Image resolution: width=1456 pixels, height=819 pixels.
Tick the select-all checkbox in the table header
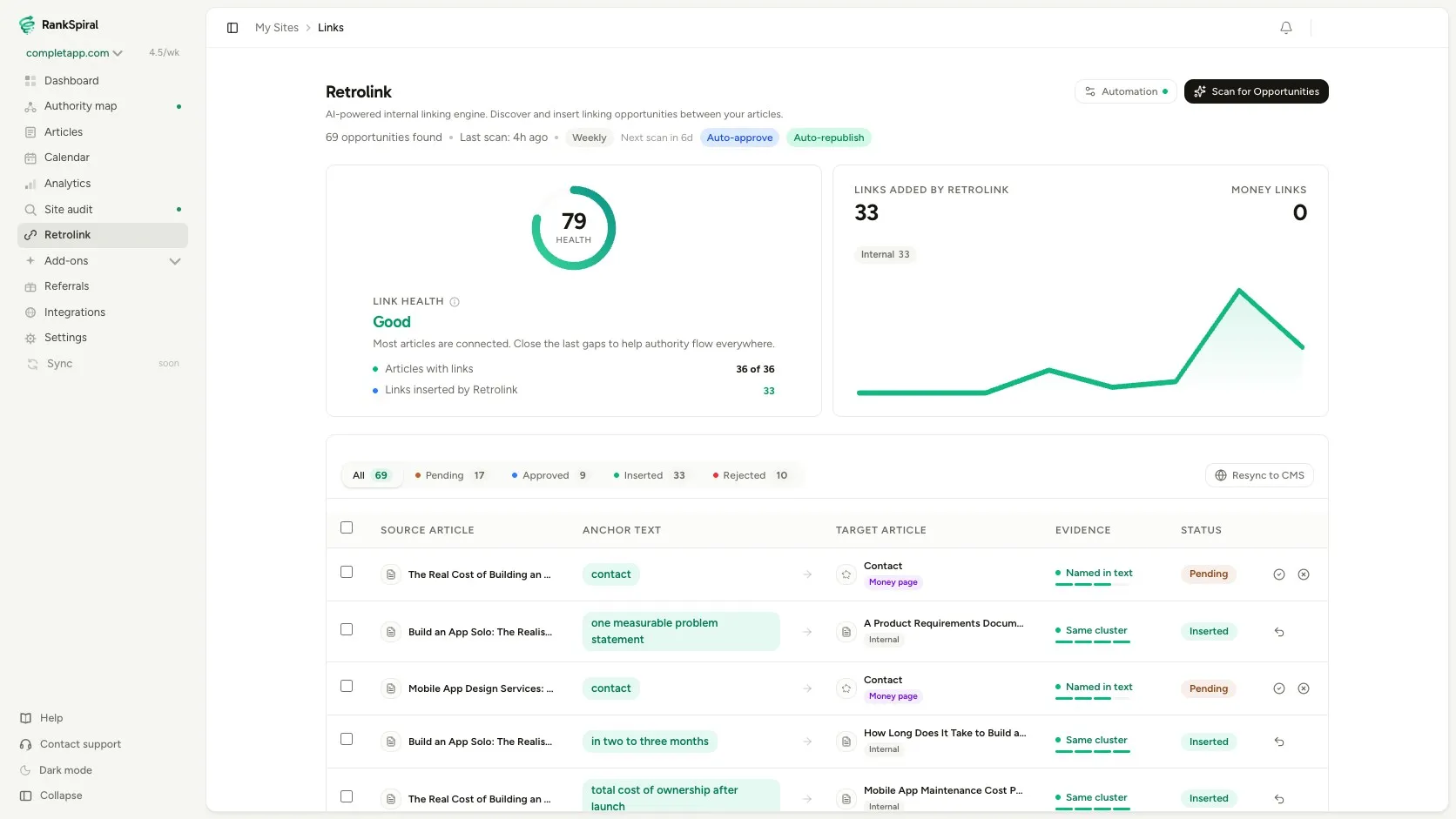click(347, 527)
